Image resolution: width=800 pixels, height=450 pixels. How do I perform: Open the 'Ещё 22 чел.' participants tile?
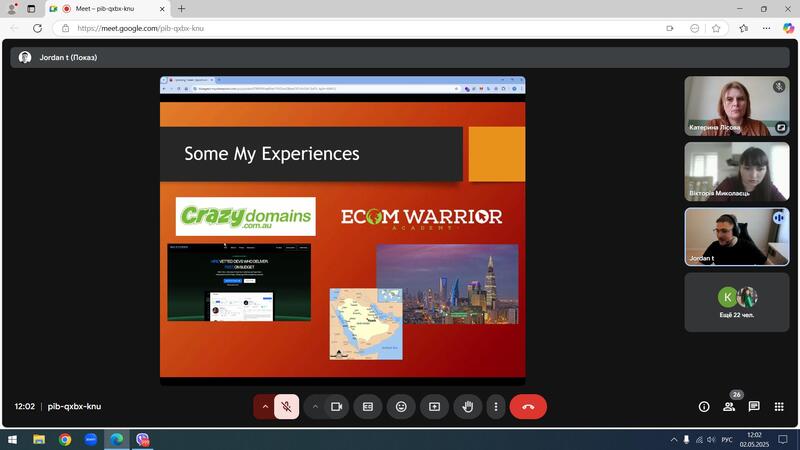pos(737,302)
